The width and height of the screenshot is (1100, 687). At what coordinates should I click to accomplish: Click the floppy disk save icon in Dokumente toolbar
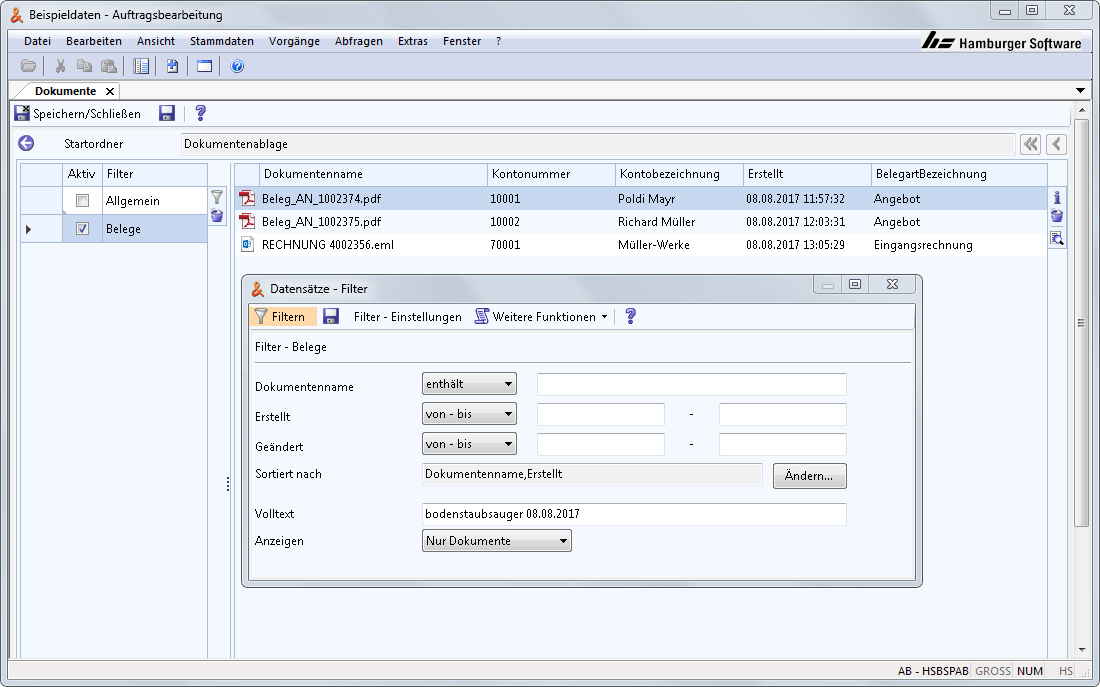pos(167,113)
